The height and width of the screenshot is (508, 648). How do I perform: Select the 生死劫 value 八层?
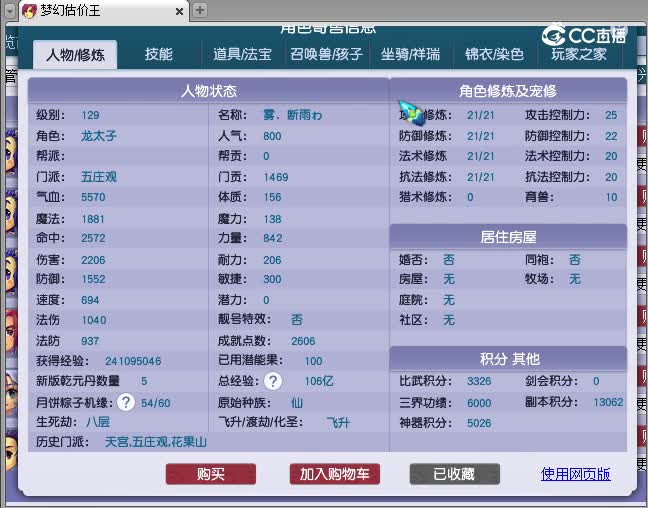tap(98, 422)
